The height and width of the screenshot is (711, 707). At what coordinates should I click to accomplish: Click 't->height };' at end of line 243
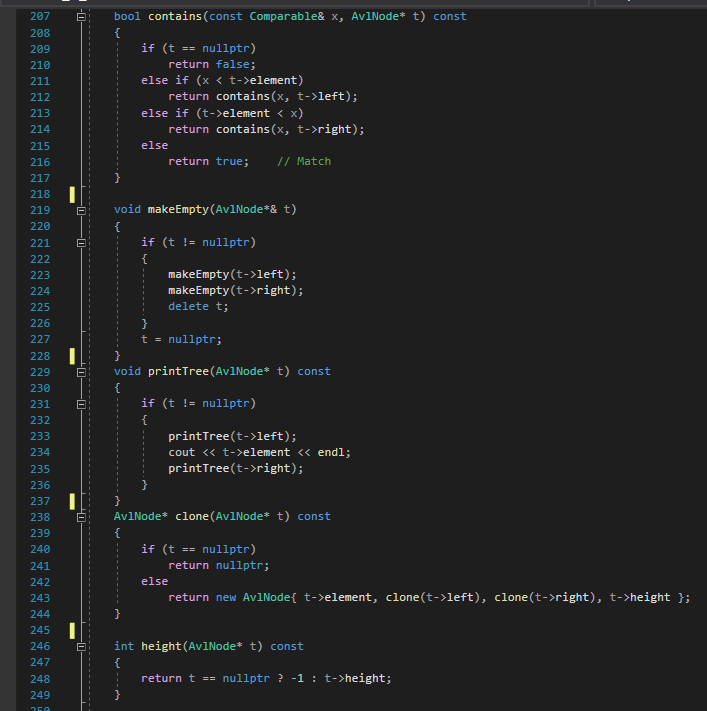650,598
